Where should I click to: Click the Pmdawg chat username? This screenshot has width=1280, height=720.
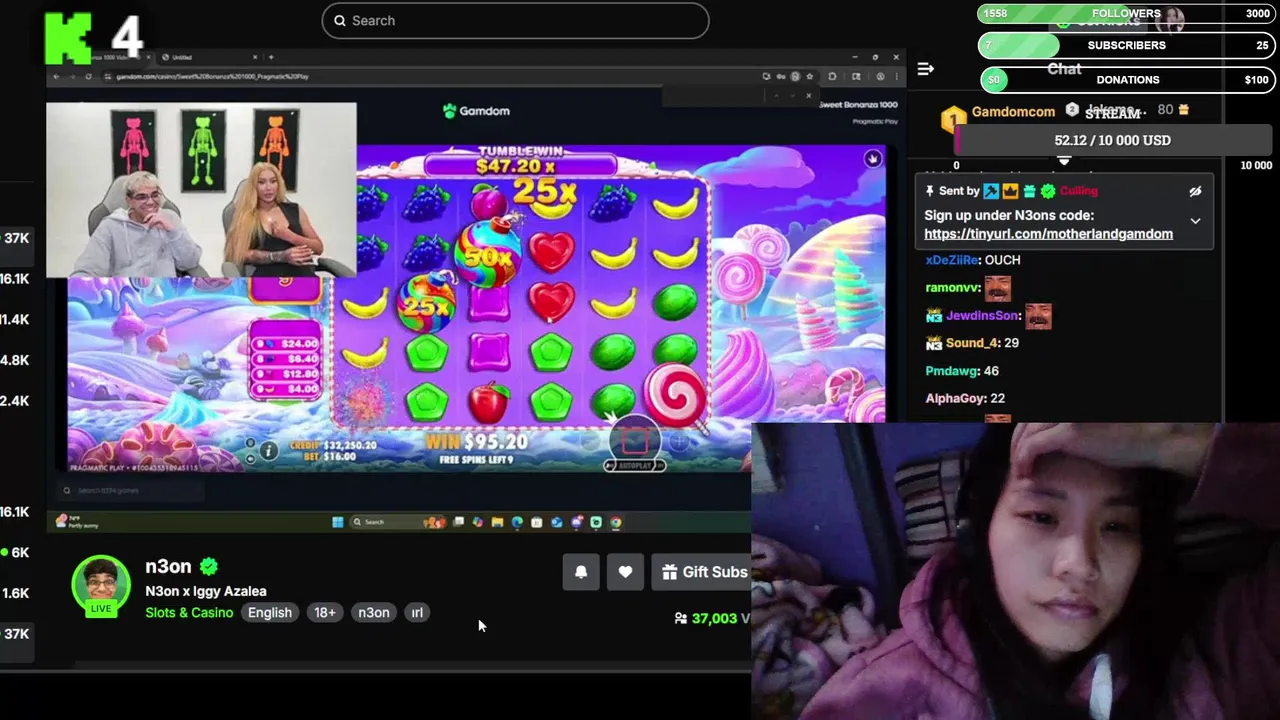coord(951,371)
